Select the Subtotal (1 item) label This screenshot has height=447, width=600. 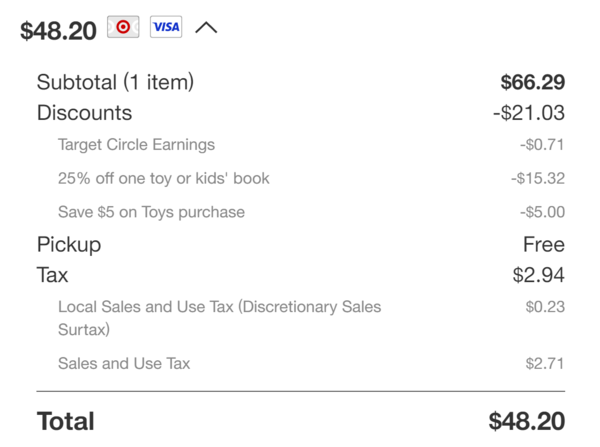(115, 82)
